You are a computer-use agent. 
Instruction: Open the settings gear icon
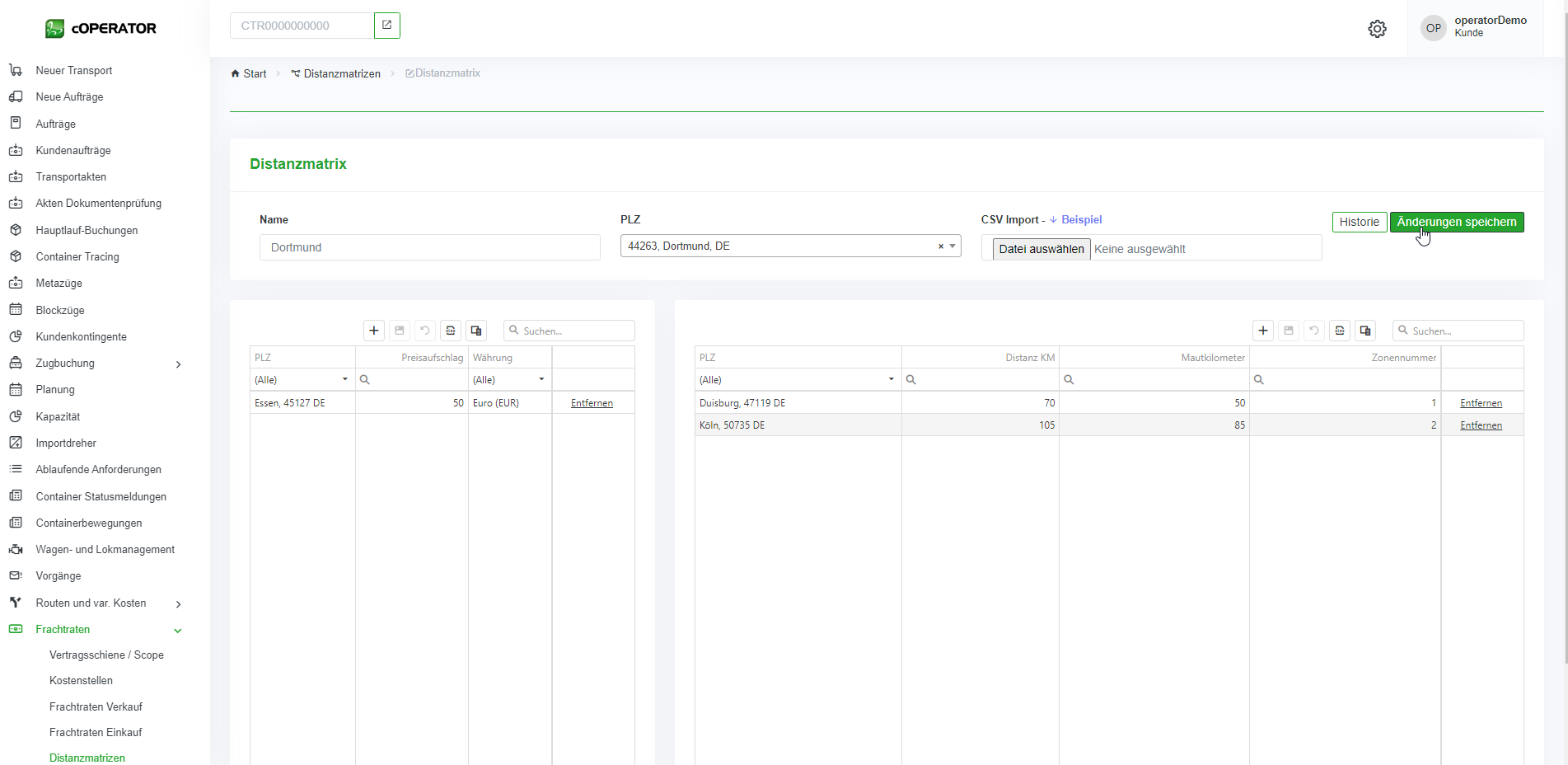tap(1377, 29)
